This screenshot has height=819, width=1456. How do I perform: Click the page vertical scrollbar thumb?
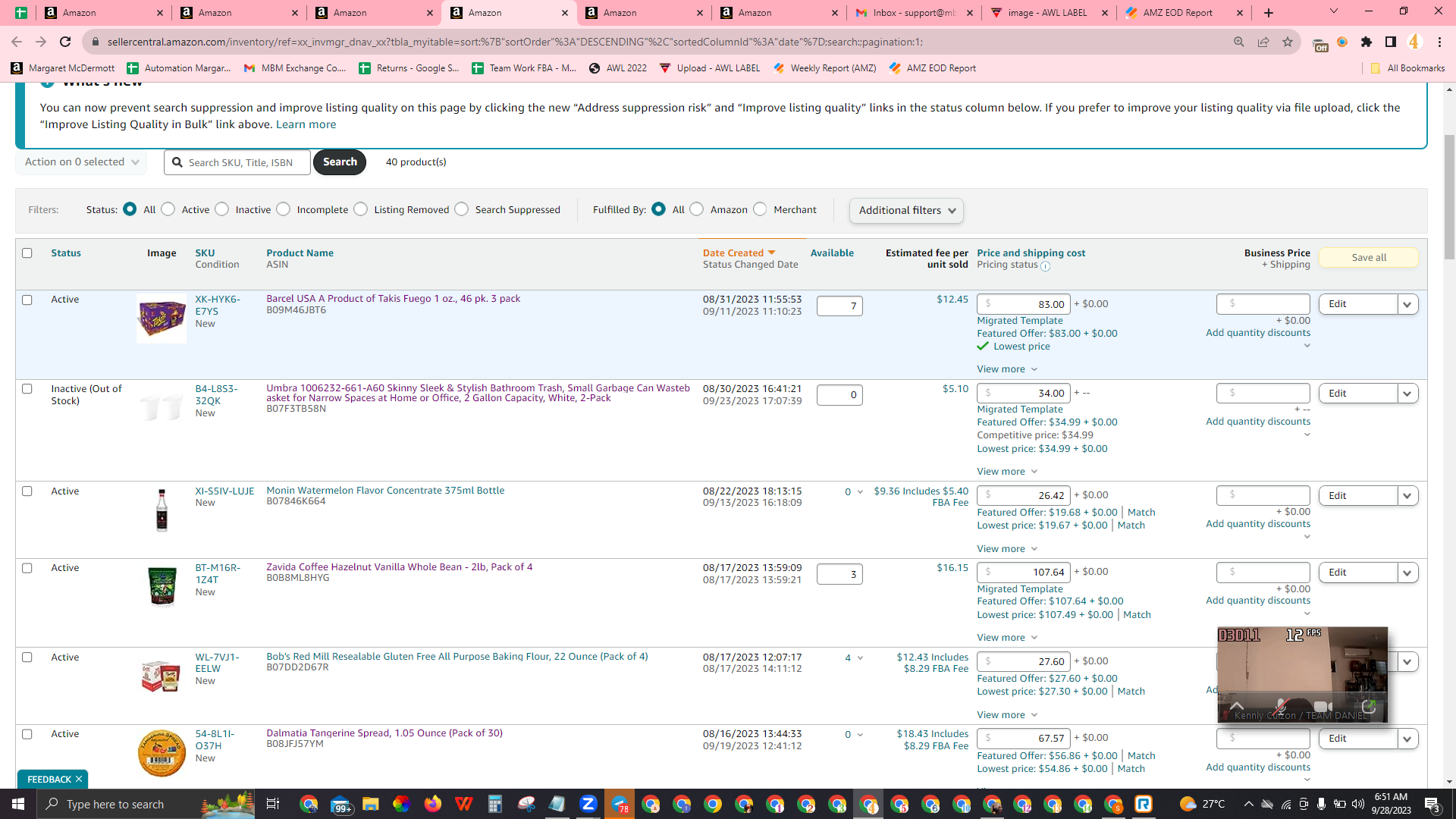[x=1449, y=197]
